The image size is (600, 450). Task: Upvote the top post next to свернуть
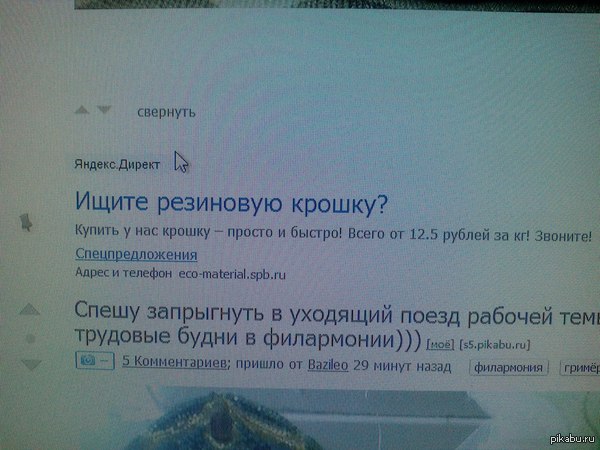[82, 111]
